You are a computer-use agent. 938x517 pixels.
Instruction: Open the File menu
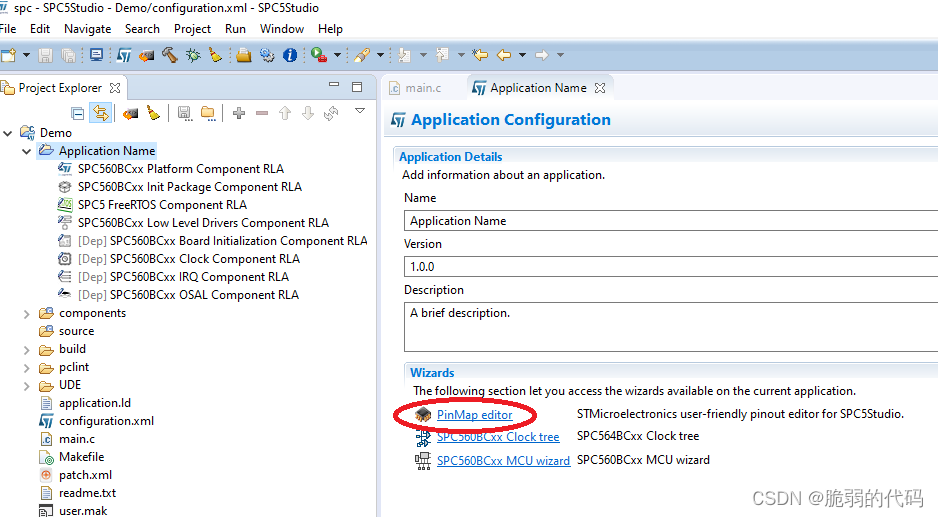[x=8, y=29]
